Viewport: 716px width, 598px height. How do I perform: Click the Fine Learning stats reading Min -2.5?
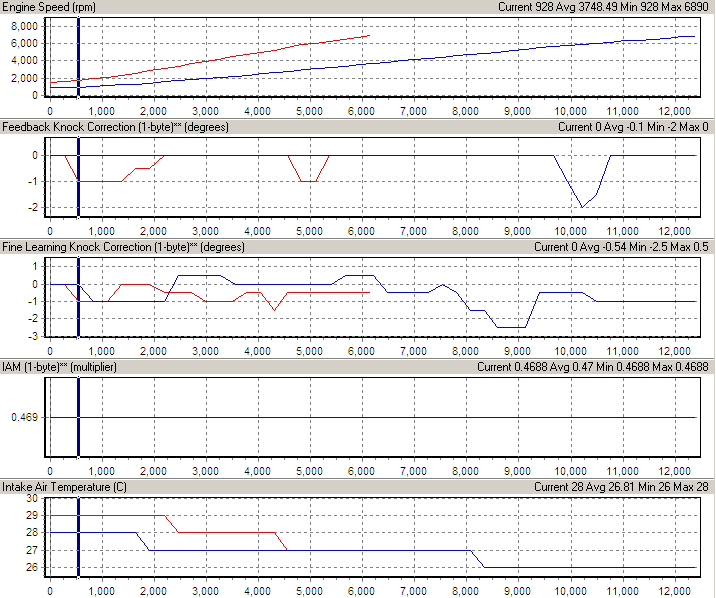[x=653, y=247]
